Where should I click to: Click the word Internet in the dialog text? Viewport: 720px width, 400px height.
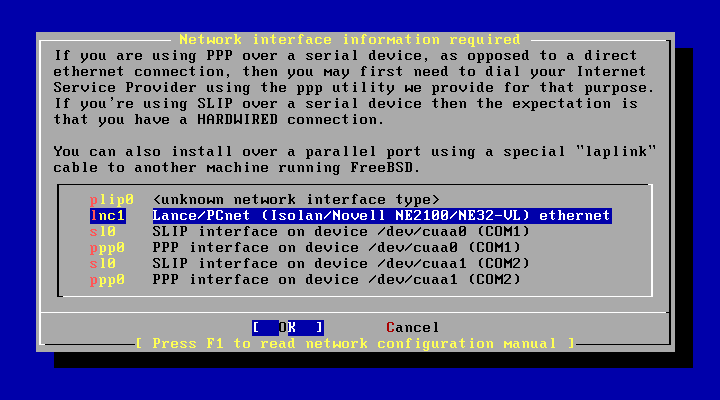611,72
